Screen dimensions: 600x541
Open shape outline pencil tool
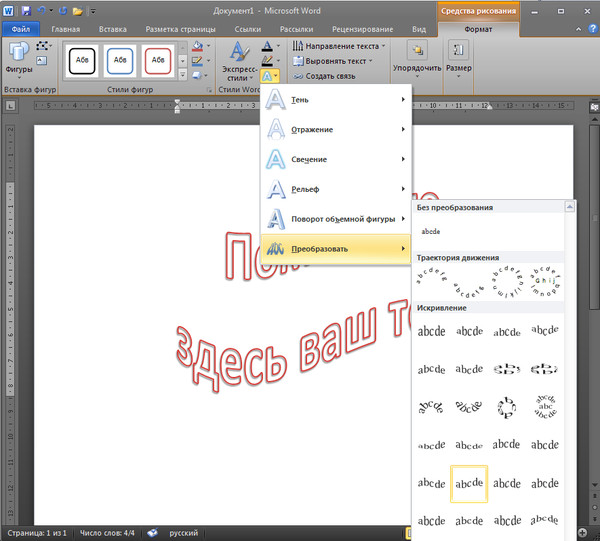197,60
